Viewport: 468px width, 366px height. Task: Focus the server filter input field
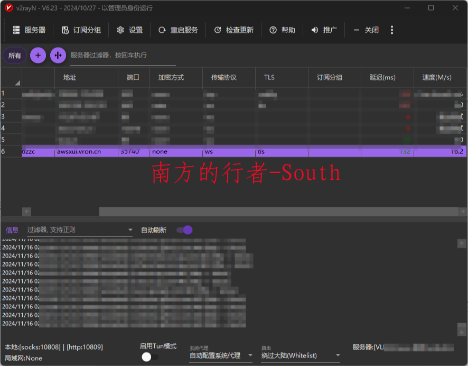tap(123, 55)
